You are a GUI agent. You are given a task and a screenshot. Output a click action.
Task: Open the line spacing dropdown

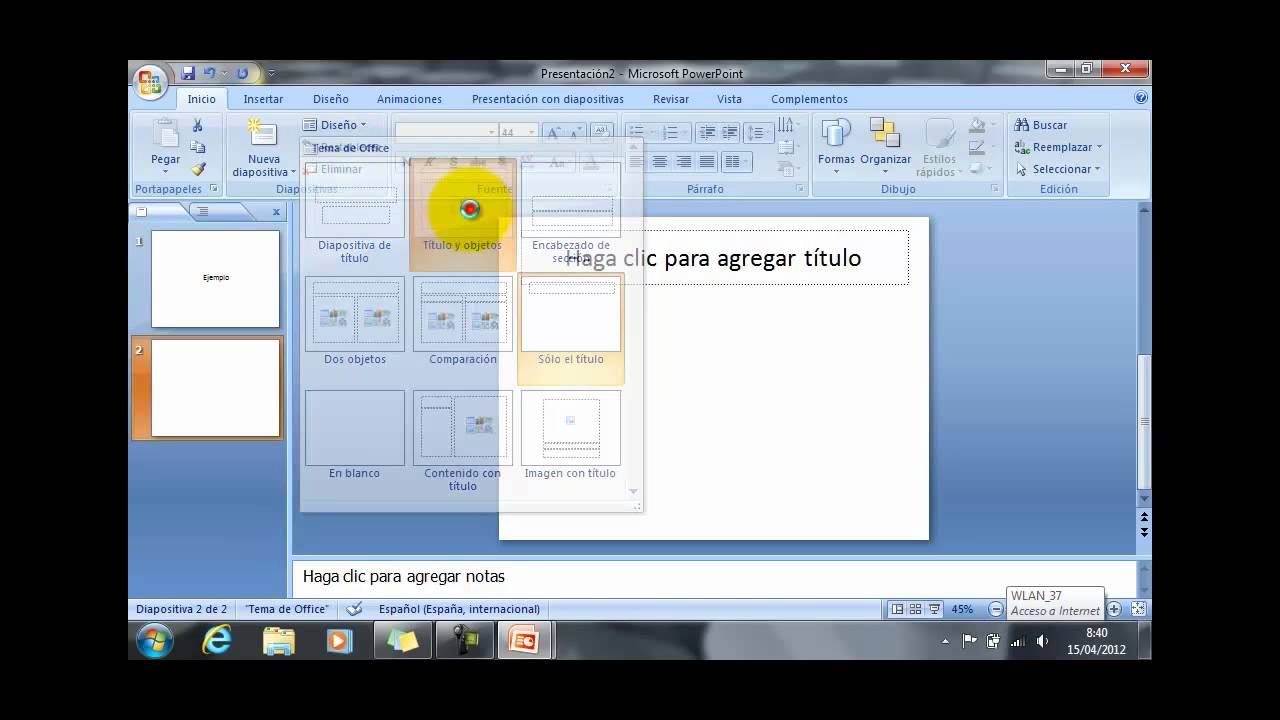click(x=760, y=132)
